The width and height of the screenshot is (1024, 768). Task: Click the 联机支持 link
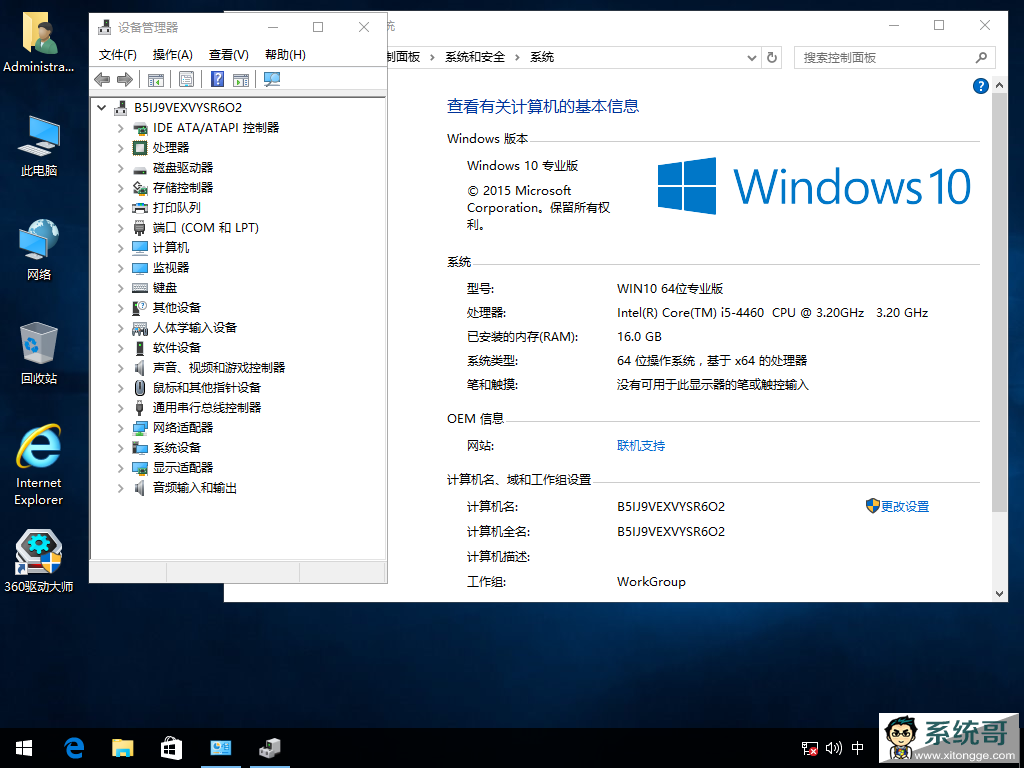(x=641, y=445)
